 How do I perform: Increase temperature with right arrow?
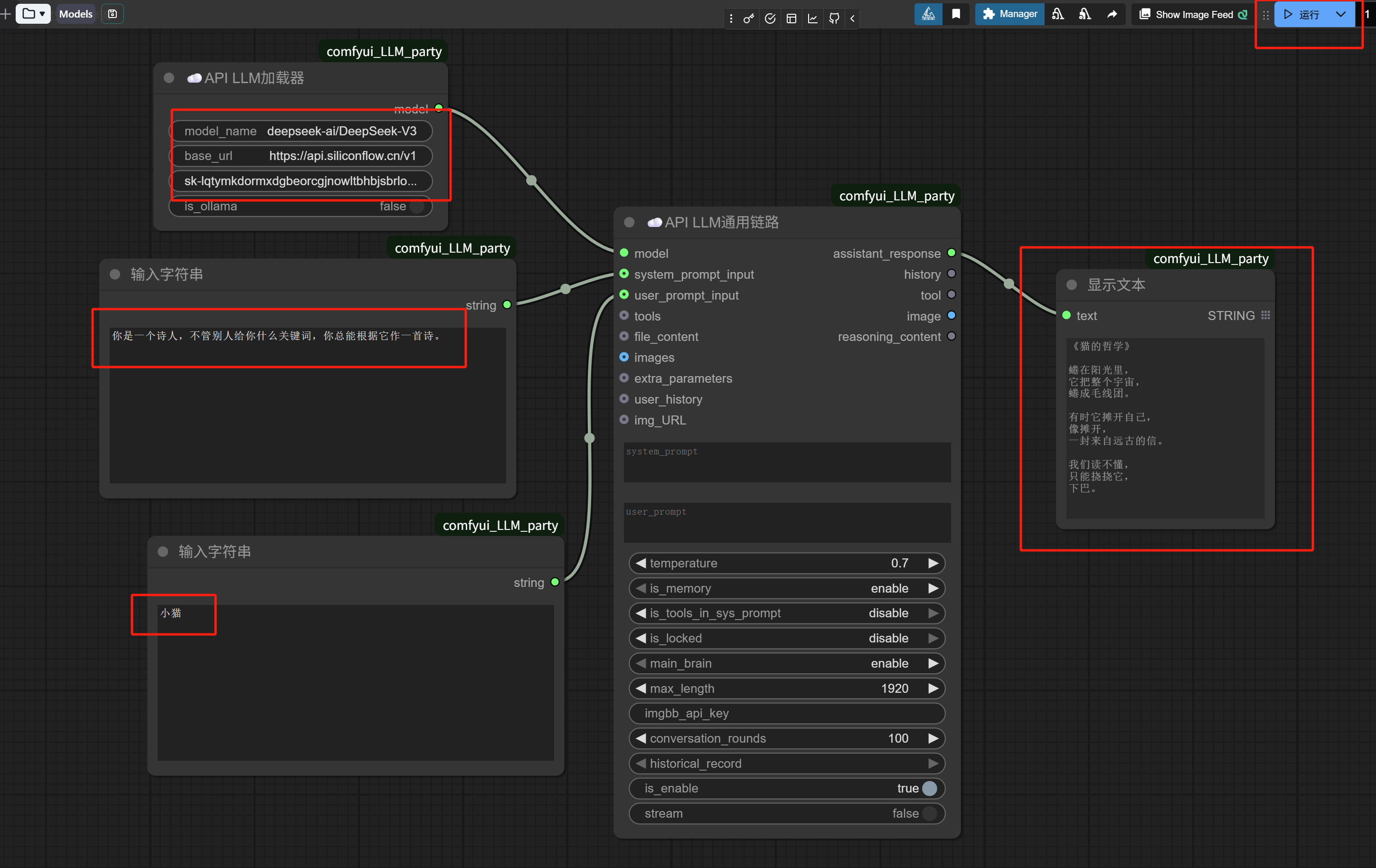pos(933,563)
